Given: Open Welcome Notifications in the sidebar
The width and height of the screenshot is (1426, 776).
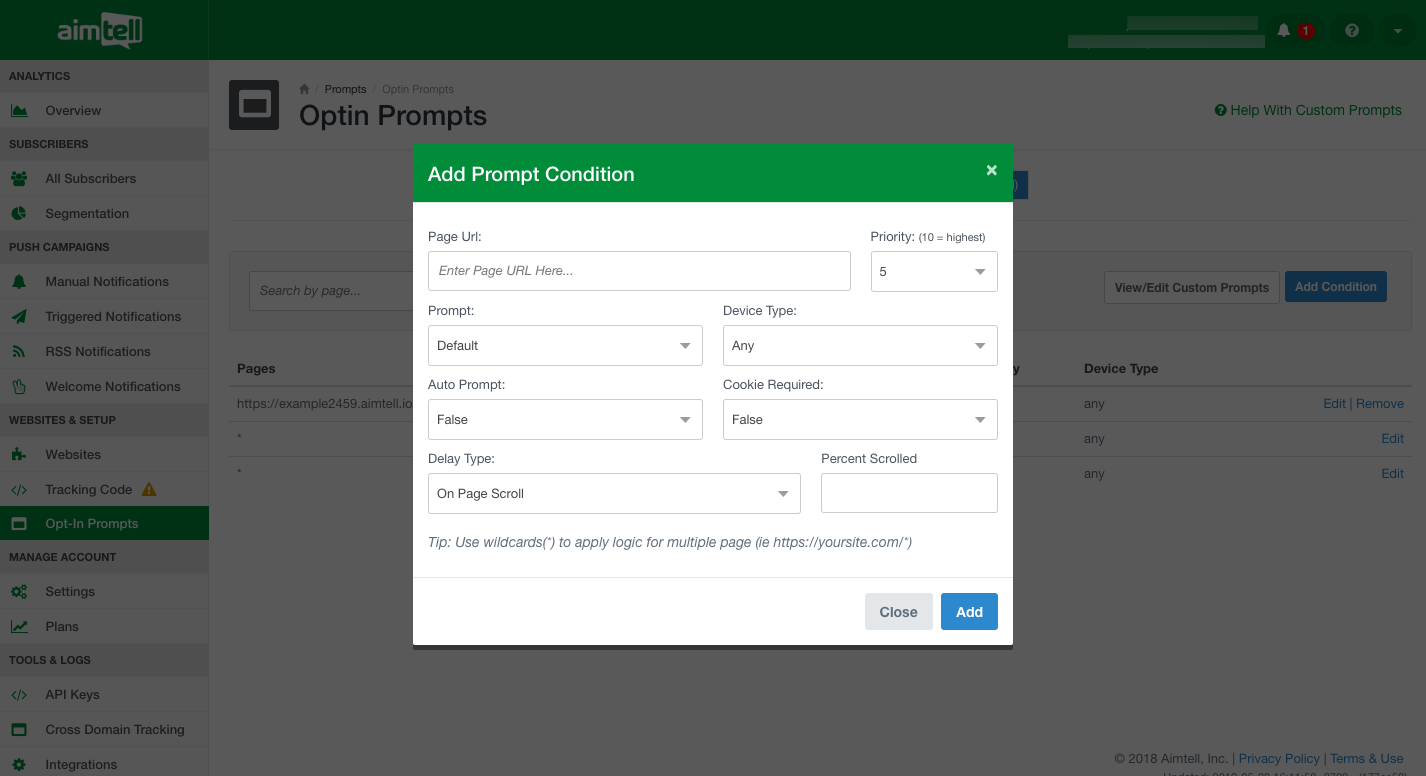Looking at the screenshot, I should (x=112, y=386).
